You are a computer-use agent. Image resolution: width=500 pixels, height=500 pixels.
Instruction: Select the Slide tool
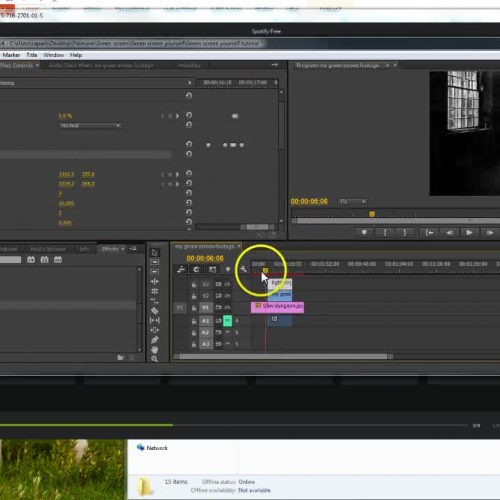pos(155,330)
